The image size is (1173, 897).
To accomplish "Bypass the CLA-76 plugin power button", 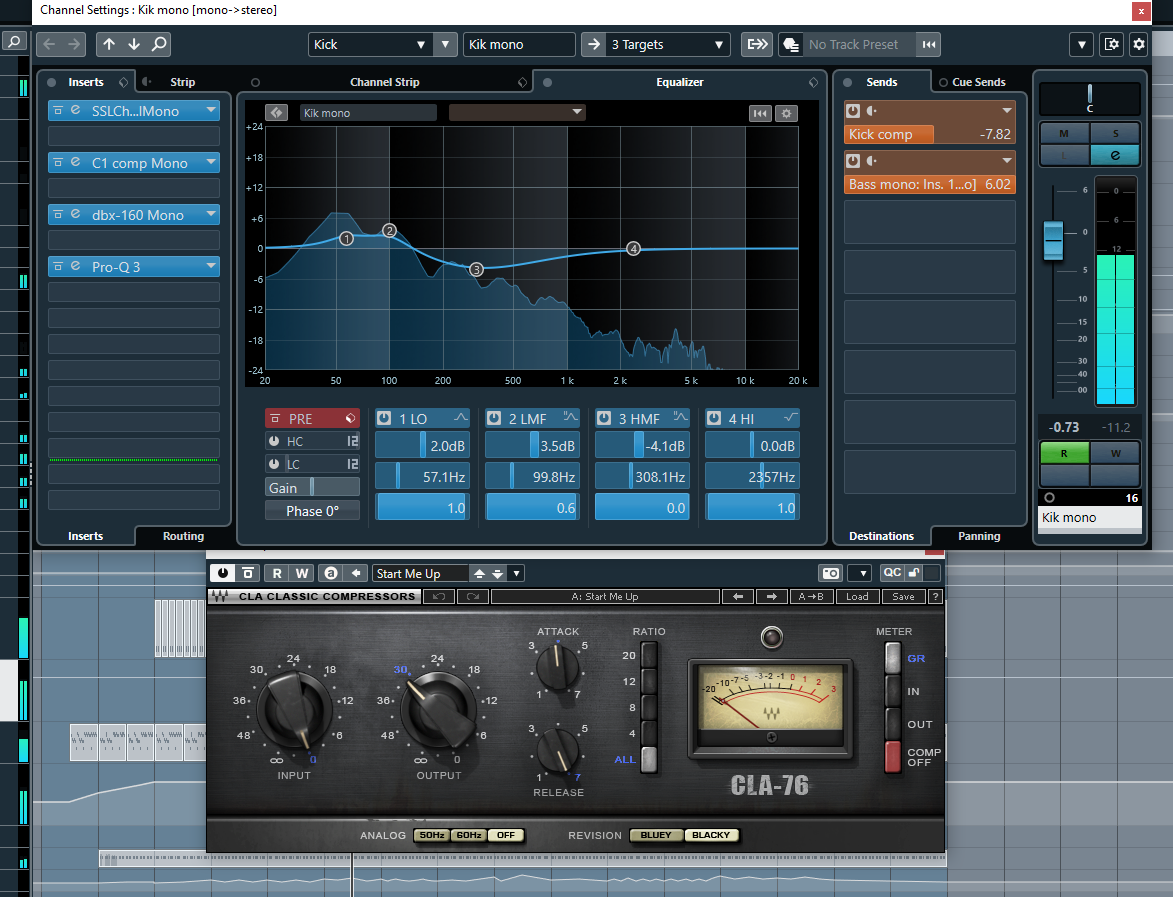I will [x=223, y=573].
